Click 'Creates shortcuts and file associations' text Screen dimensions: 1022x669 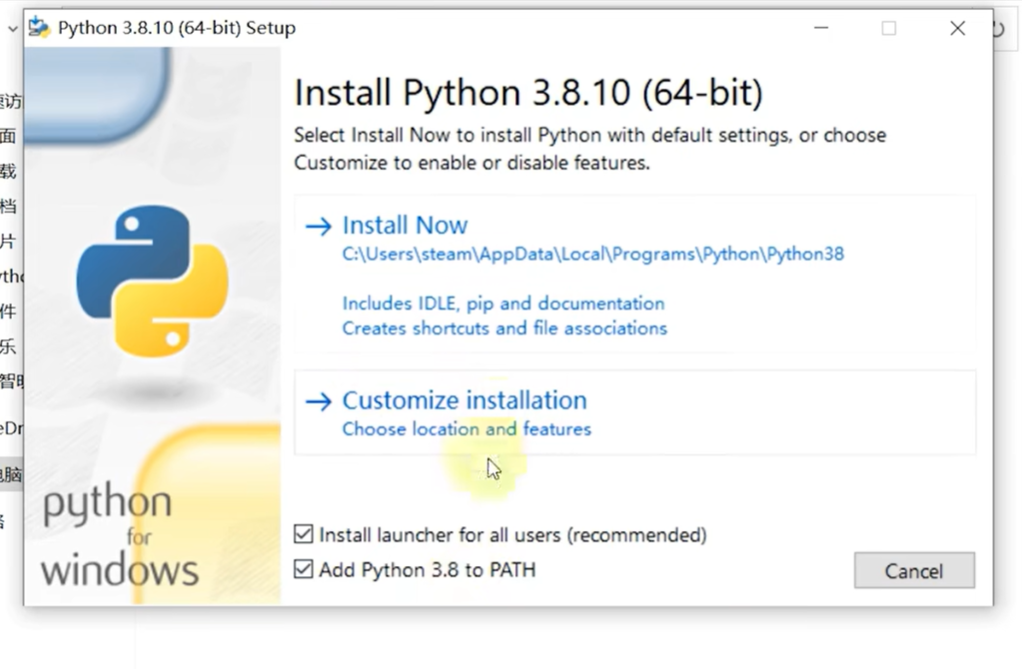coord(504,327)
